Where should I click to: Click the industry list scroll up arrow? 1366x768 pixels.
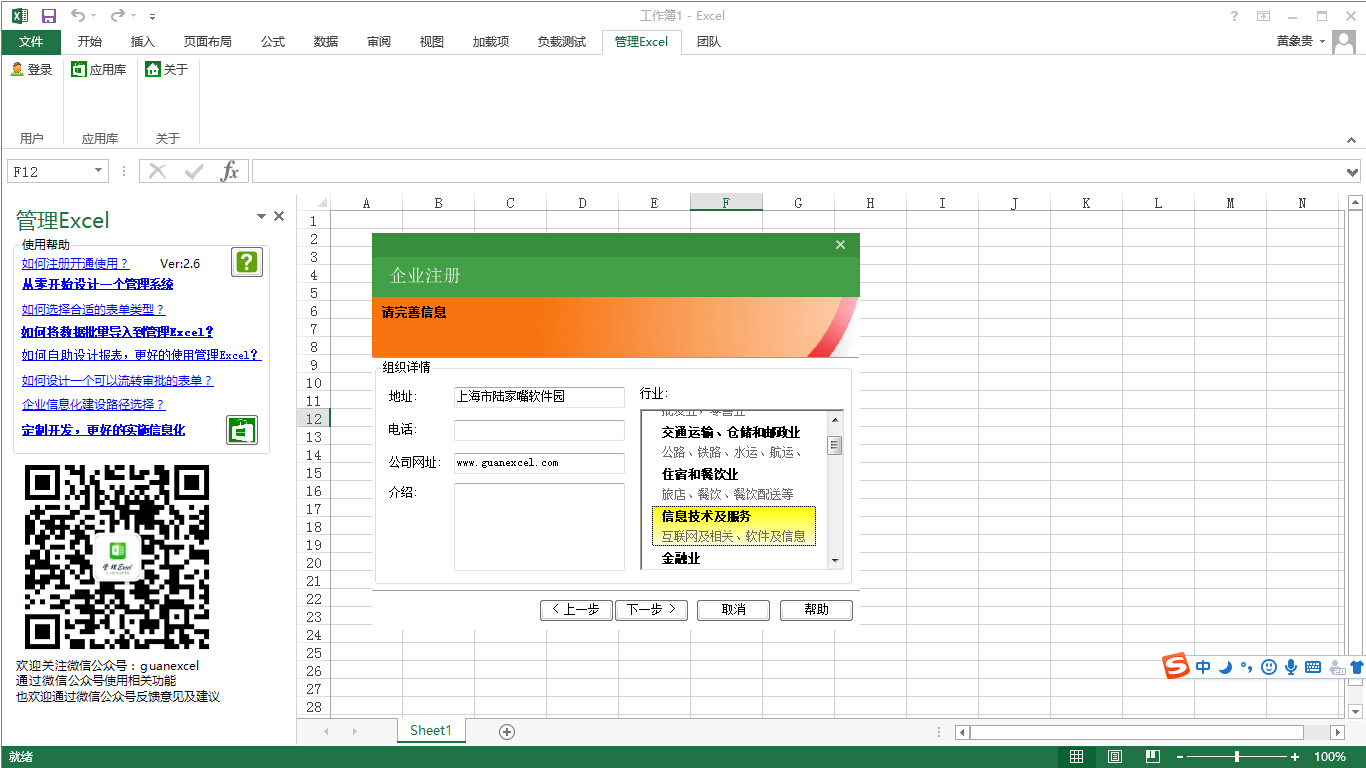click(x=835, y=419)
